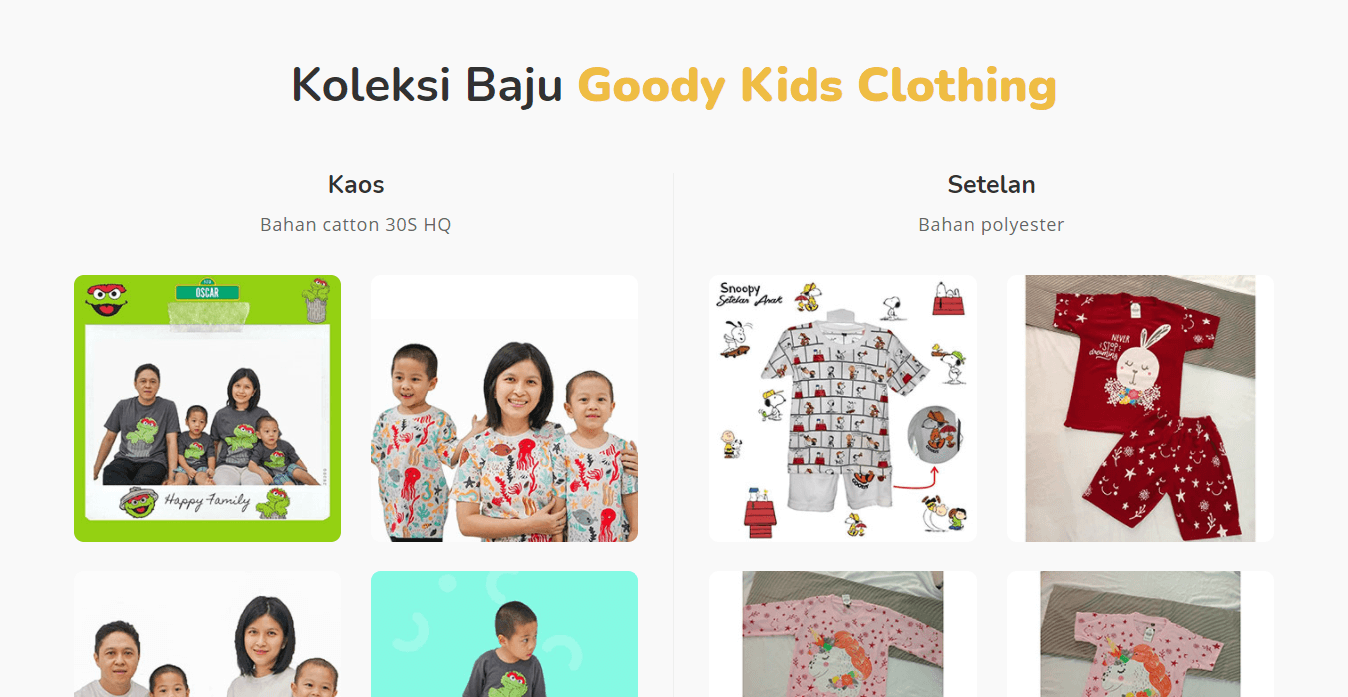
Task: Select the Setelan category heading
Action: [x=991, y=184]
